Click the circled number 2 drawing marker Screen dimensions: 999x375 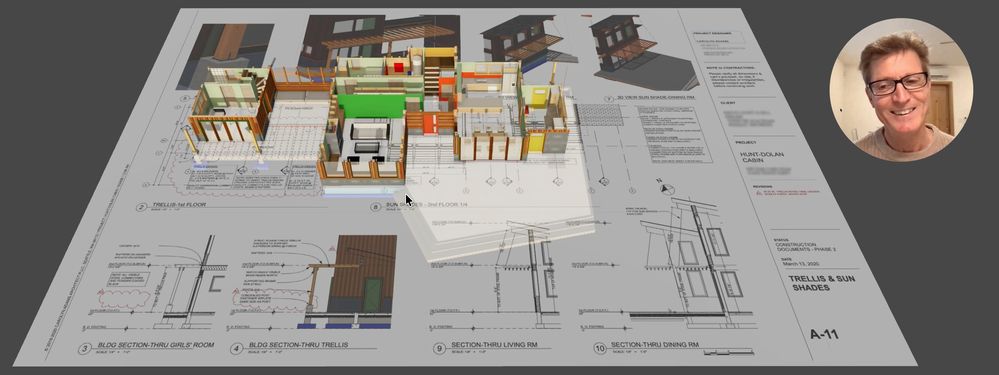141,207
